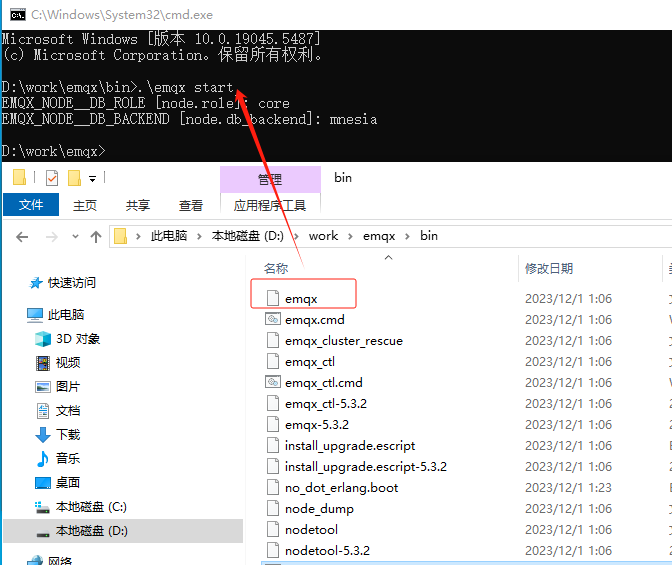672x565 pixels.
Task: Expand chevron after emqx in address bar
Action: coord(407,236)
